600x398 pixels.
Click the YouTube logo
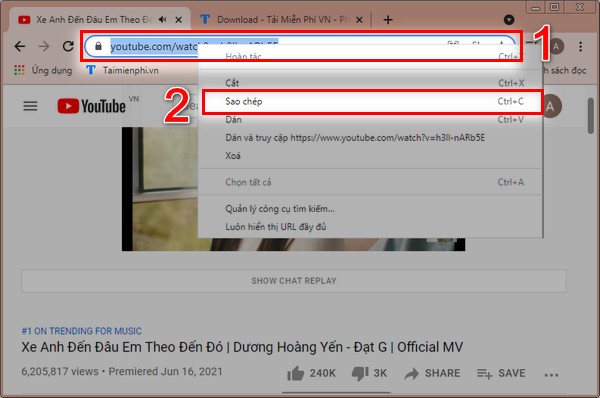click(92, 106)
